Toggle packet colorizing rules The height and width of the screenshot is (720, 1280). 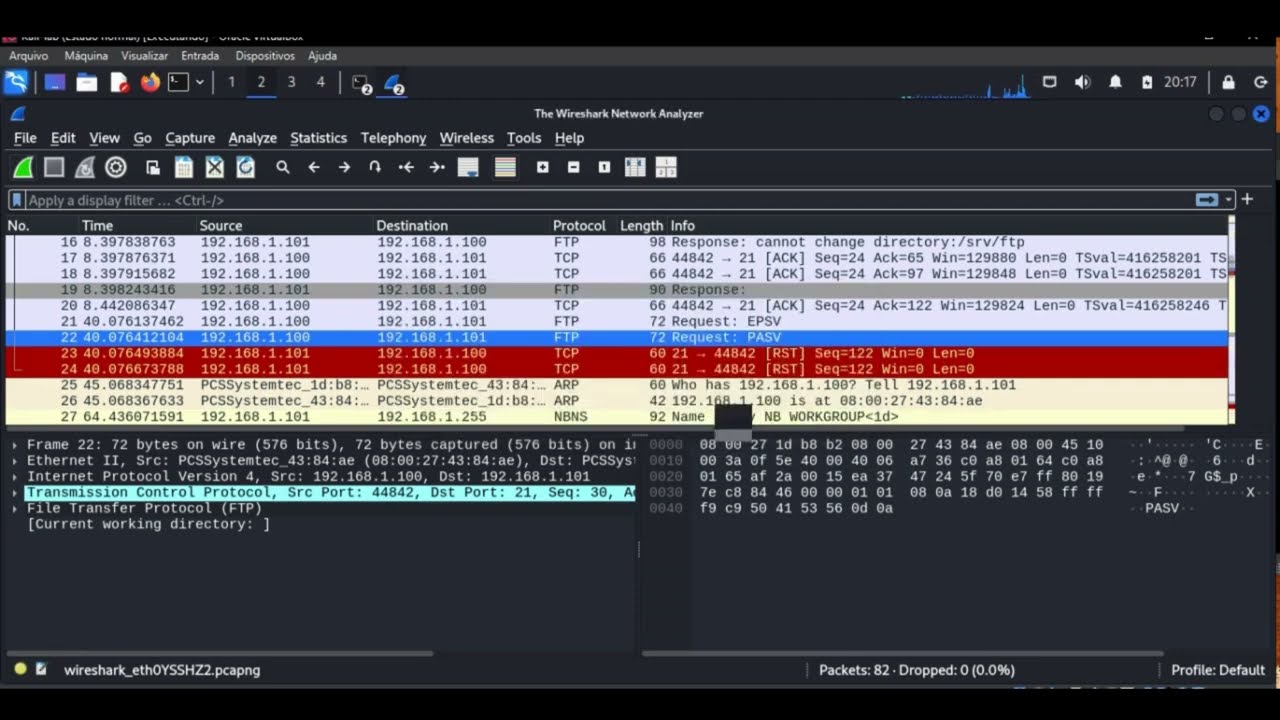[x=505, y=168]
